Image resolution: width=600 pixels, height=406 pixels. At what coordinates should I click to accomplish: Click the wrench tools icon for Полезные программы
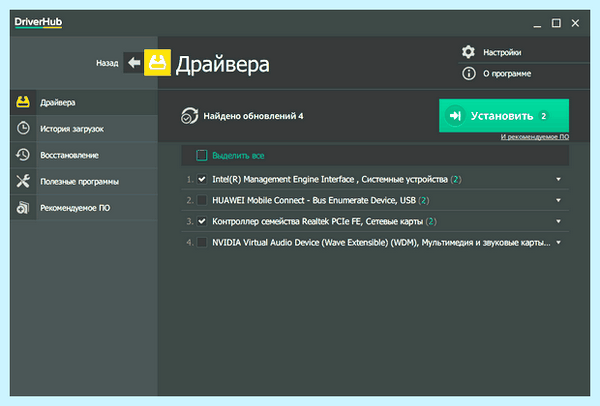pos(23,181)
